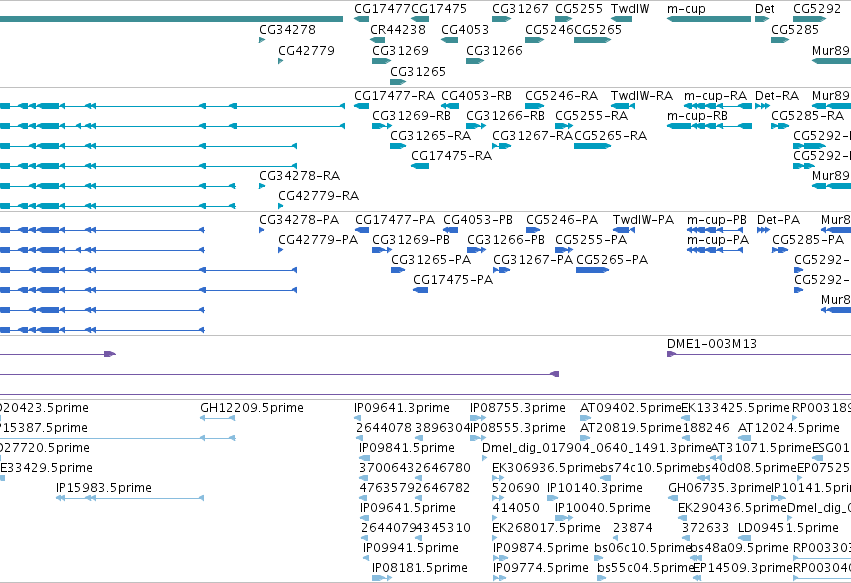Click the m-cup-RA transcript label
This screenshot has height=583, width=851.
click(x=715, y=96)
